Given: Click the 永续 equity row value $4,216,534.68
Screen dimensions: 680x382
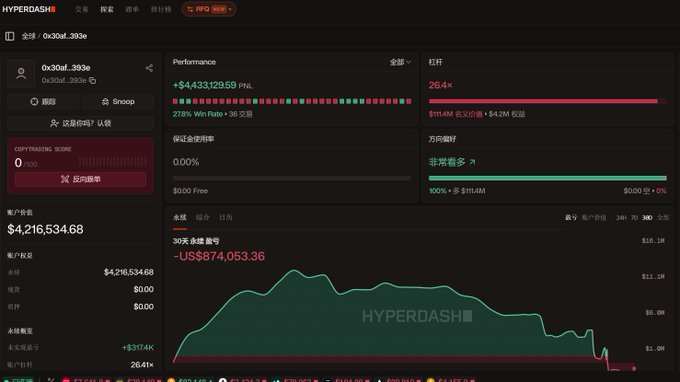Looking at the screenshot, I should pos(128,272).
